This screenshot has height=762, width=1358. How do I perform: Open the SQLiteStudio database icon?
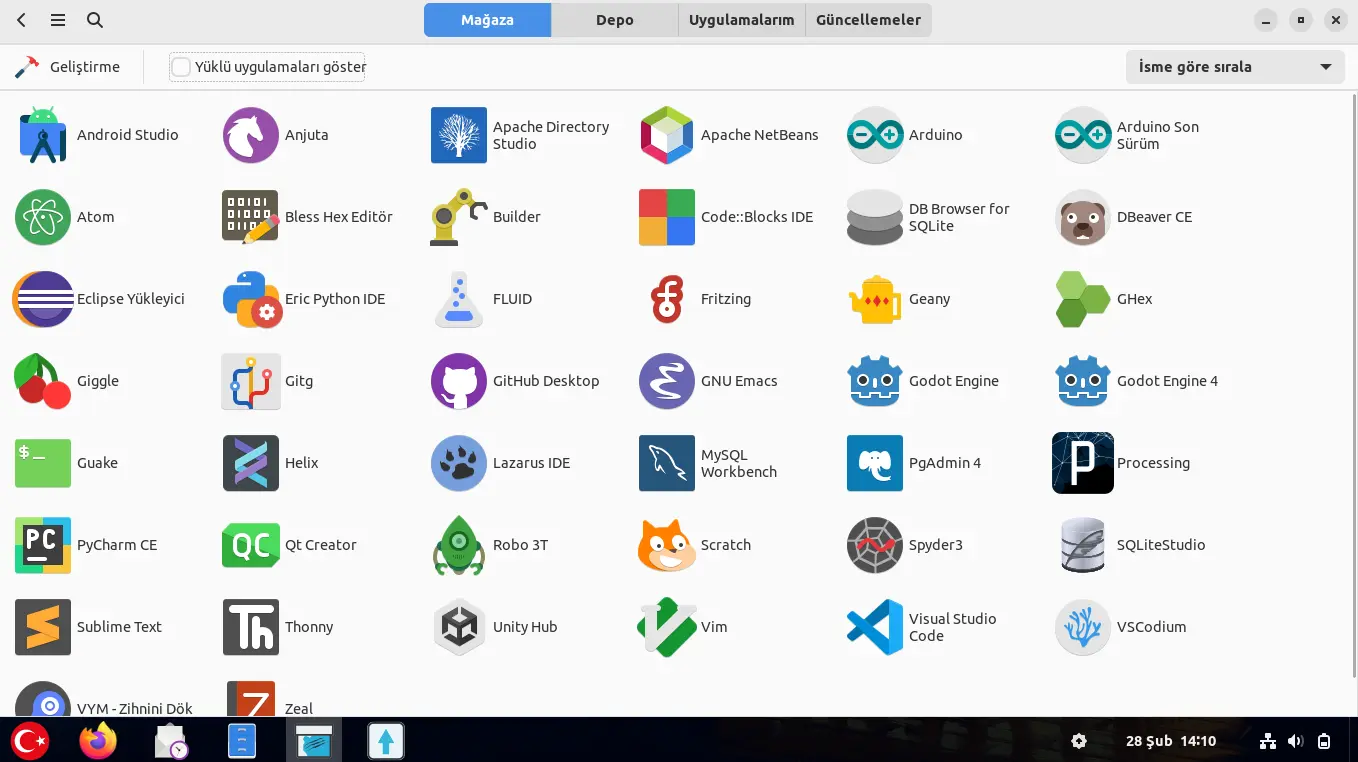[1083, 545]
